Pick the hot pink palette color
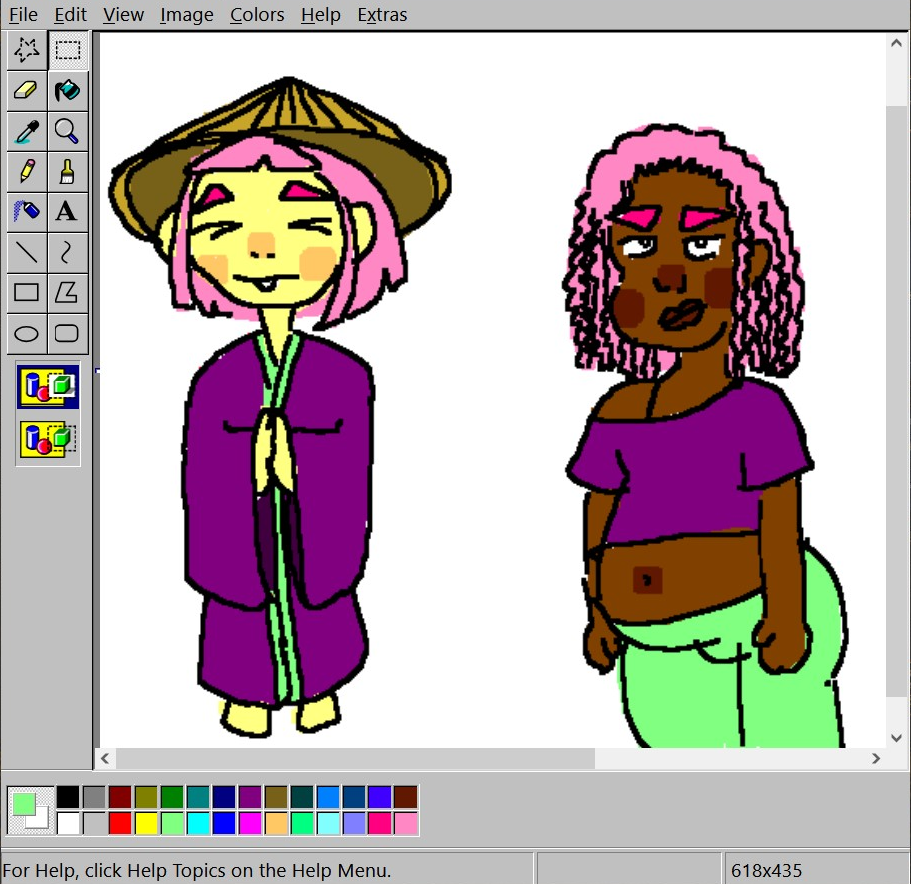 pyautogui.click(x=380, y=824)
